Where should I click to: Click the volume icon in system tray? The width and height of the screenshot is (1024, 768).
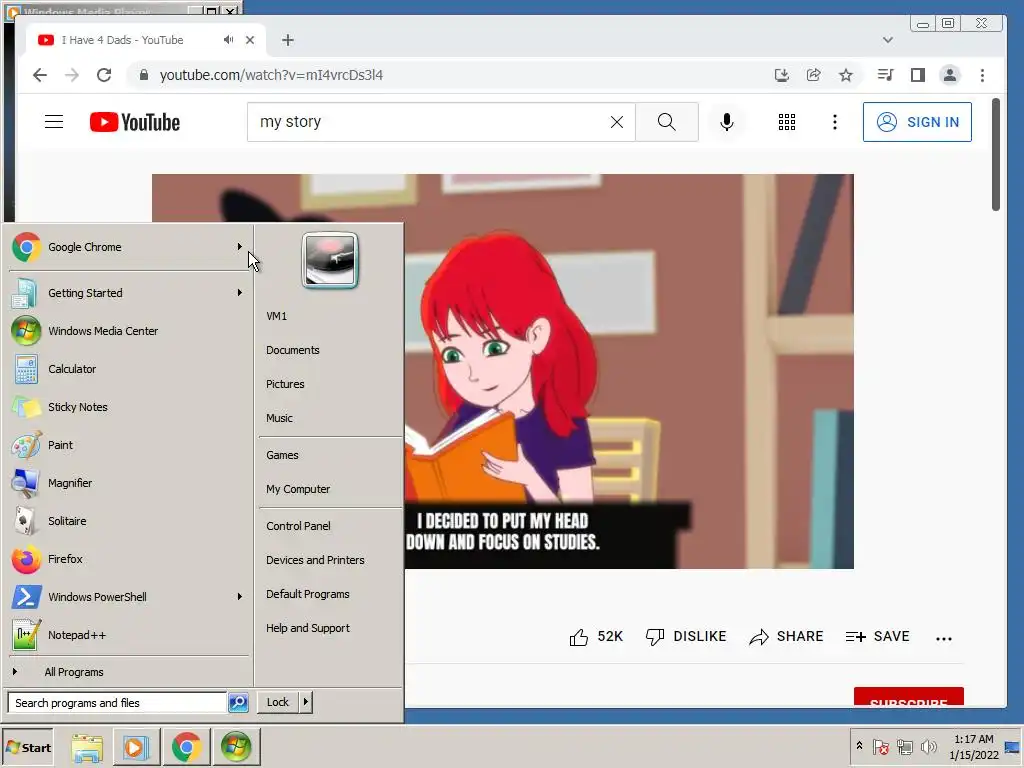click(928, 746)
